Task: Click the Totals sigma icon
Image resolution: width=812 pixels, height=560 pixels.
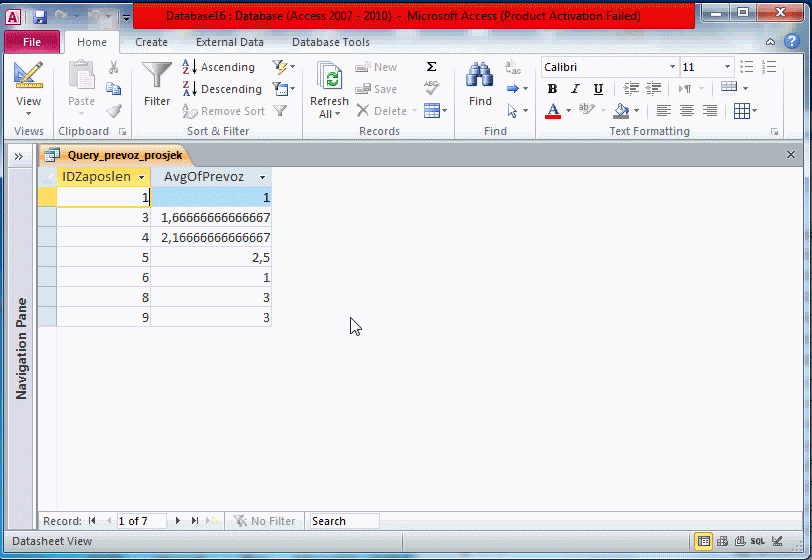Action: click(432, 67)
